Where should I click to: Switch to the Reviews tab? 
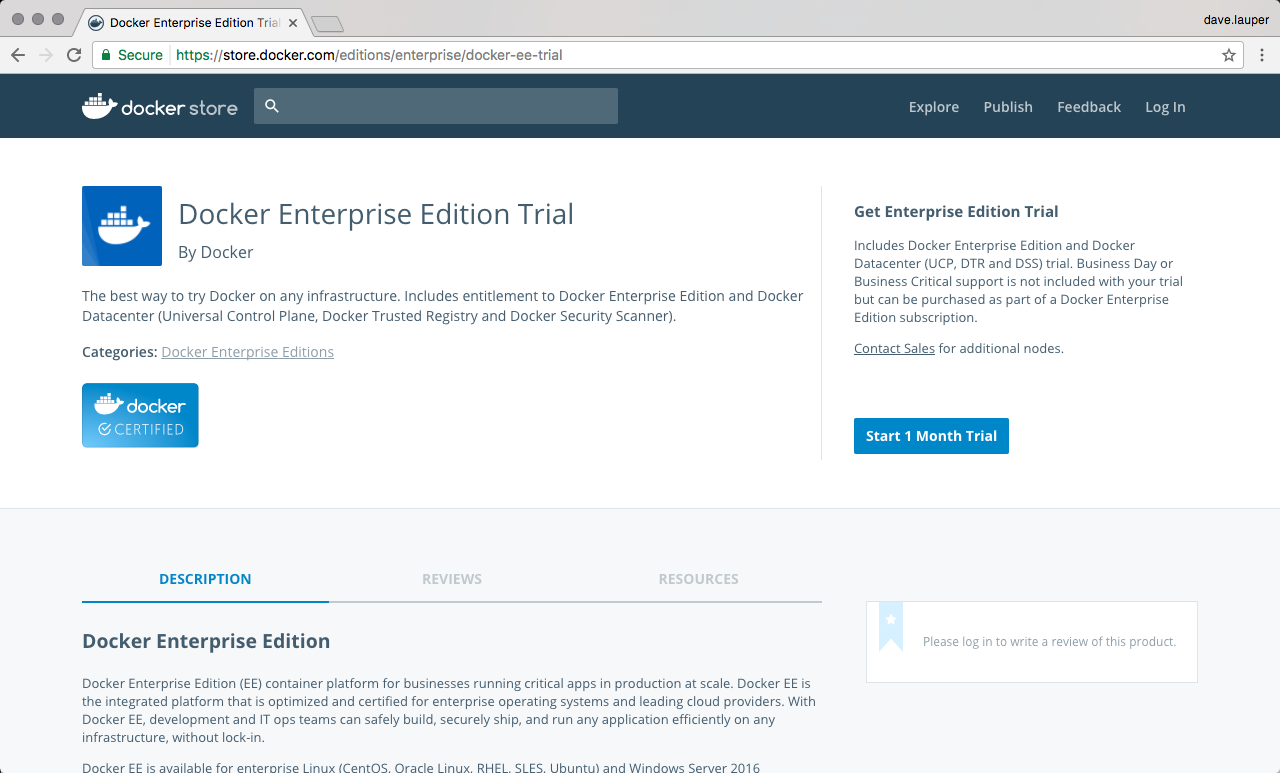click(x=452, y=579)
